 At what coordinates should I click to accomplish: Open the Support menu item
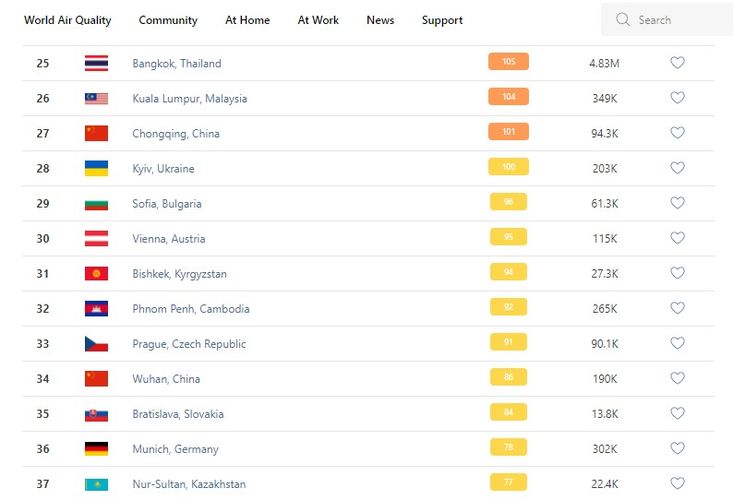442,20
